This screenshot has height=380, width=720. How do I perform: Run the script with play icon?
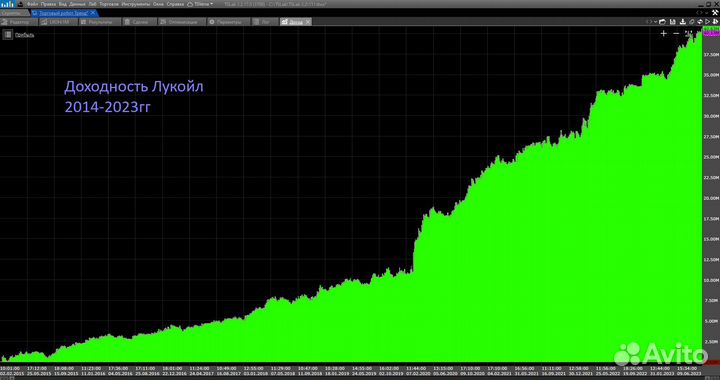pos(707,22)
